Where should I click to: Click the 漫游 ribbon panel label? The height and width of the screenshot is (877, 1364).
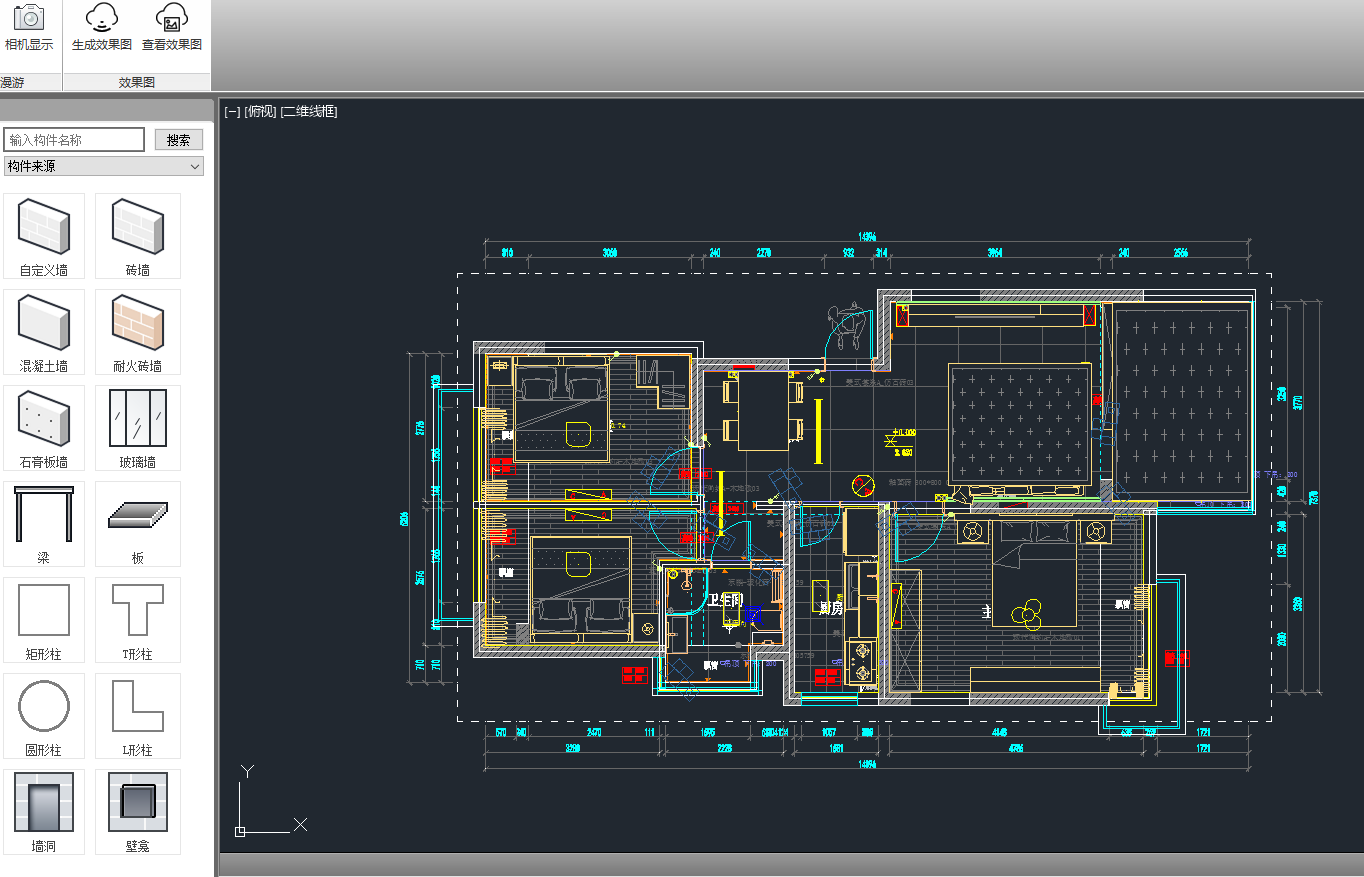click(13, 83)
